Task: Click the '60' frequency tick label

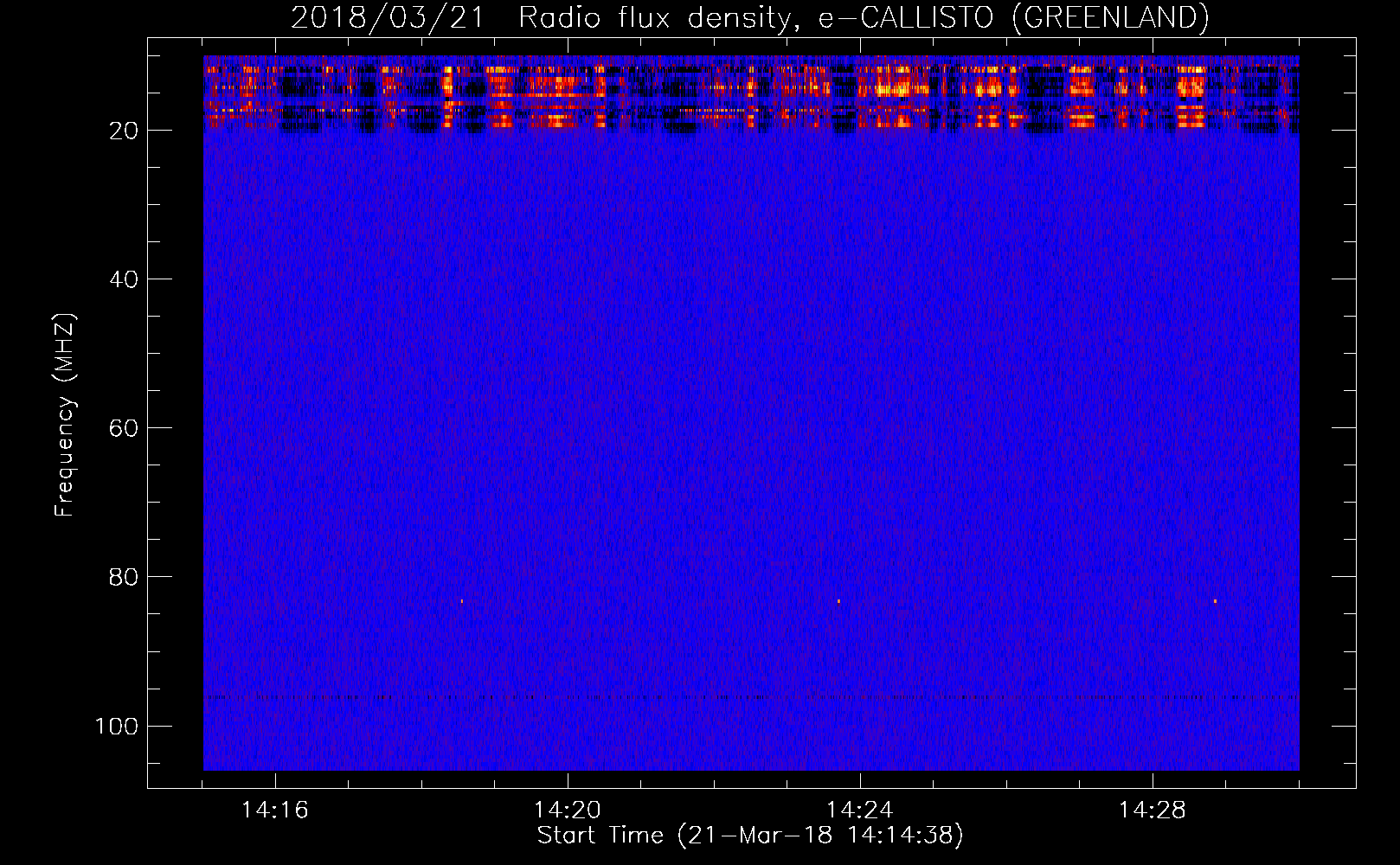Action: coord(124,428)
